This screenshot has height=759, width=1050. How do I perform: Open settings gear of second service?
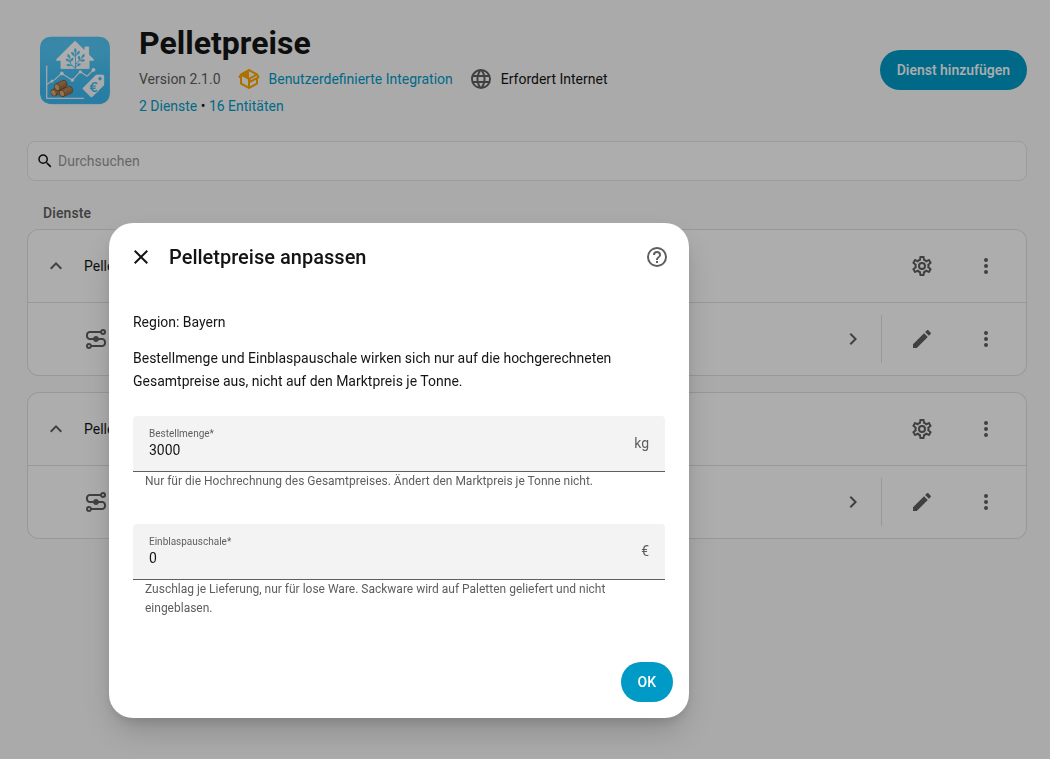pyautogui.click(x=921, y=429)
